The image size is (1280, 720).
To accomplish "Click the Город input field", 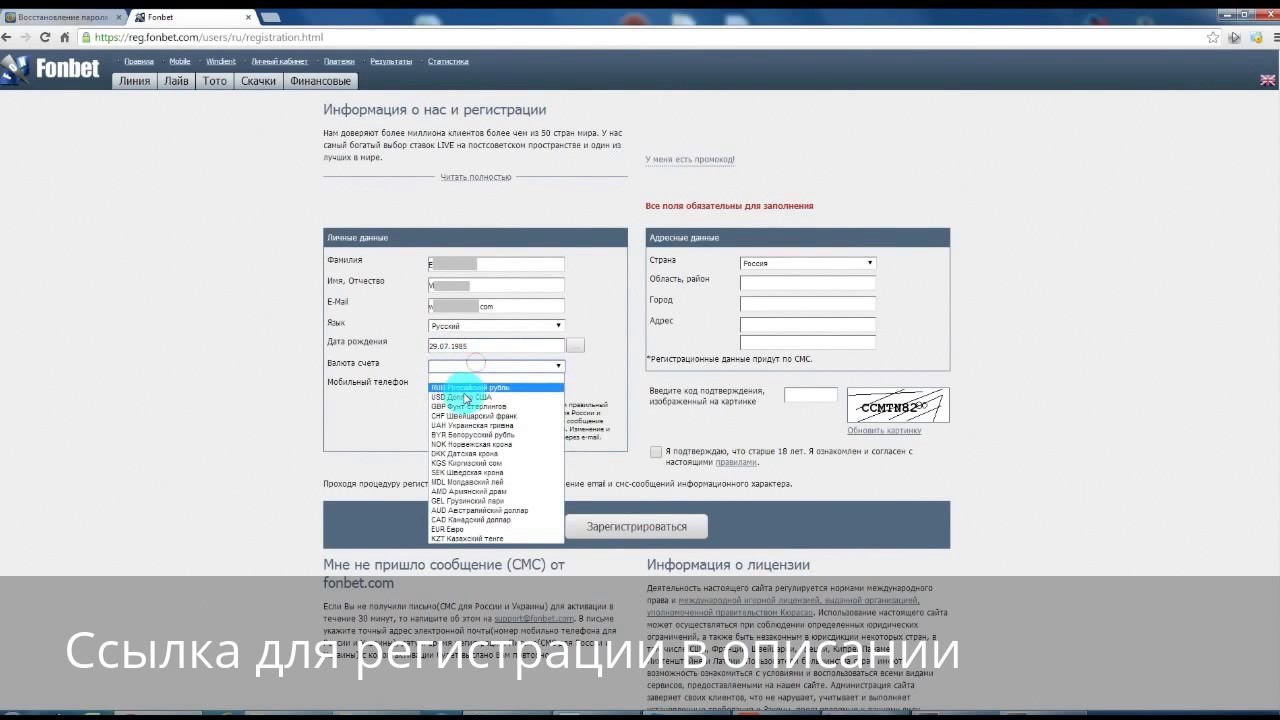I will pos(808,303).
